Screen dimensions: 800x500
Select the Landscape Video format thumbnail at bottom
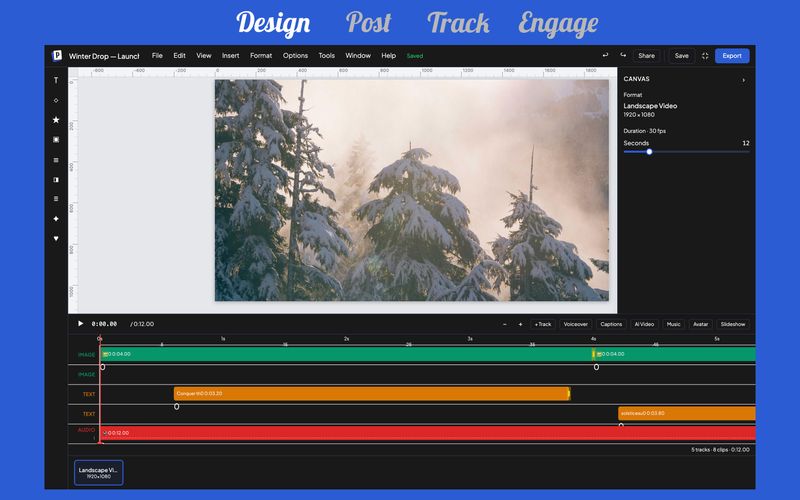point(98,472)
